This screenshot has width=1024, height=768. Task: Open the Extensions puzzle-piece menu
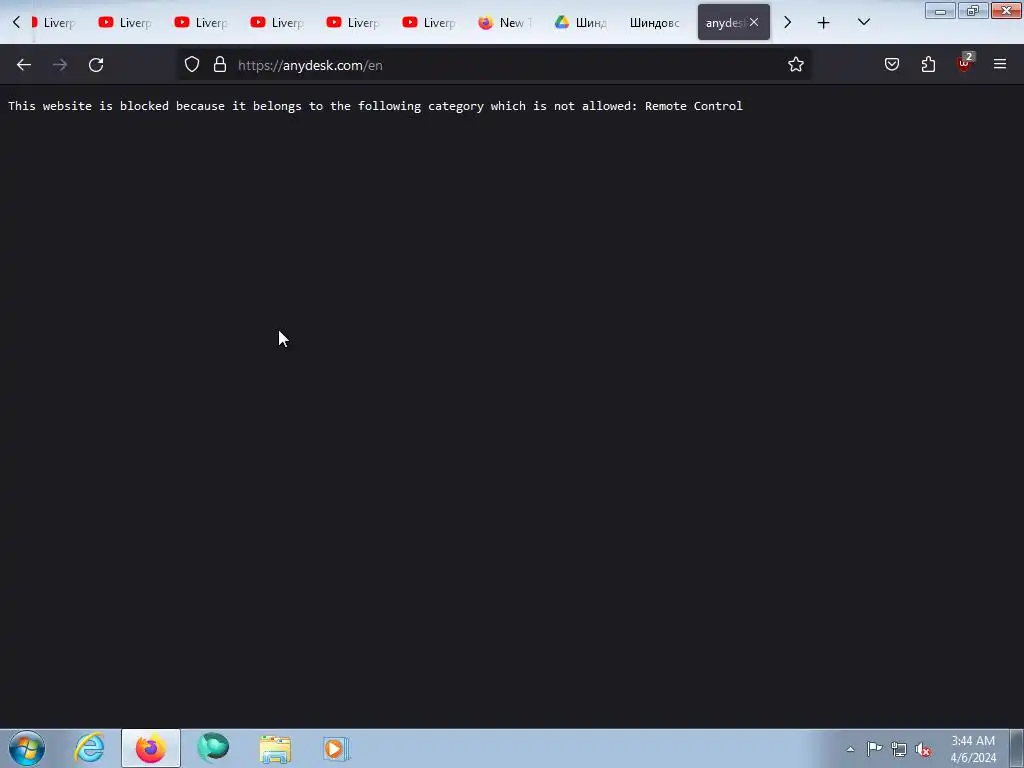pyautogui.click(x=928, y=65)
